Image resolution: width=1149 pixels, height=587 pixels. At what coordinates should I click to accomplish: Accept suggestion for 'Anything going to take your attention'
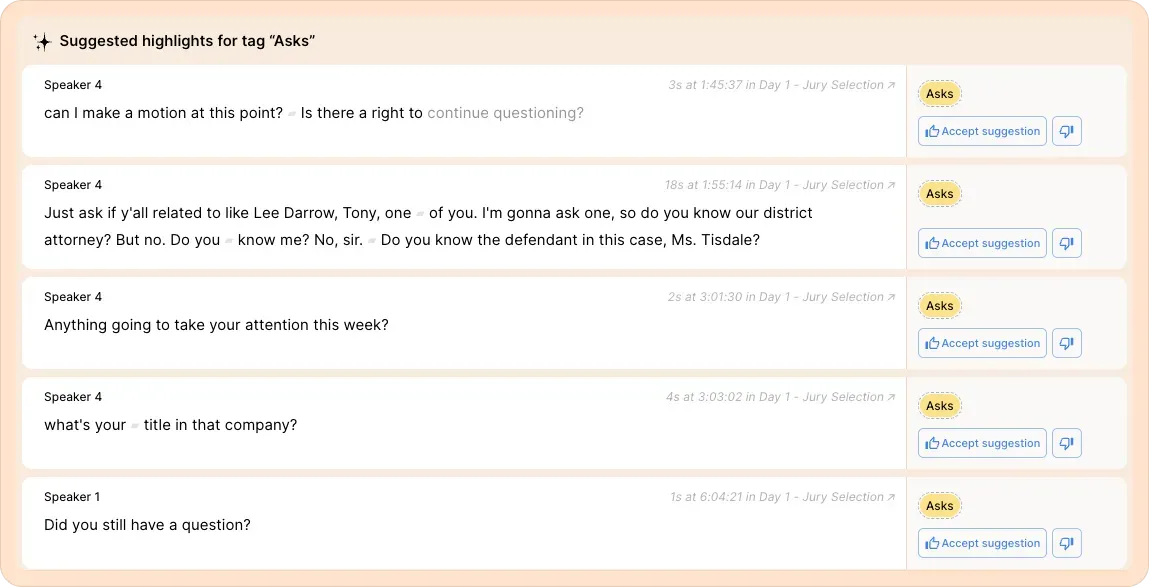click(982, 343)
